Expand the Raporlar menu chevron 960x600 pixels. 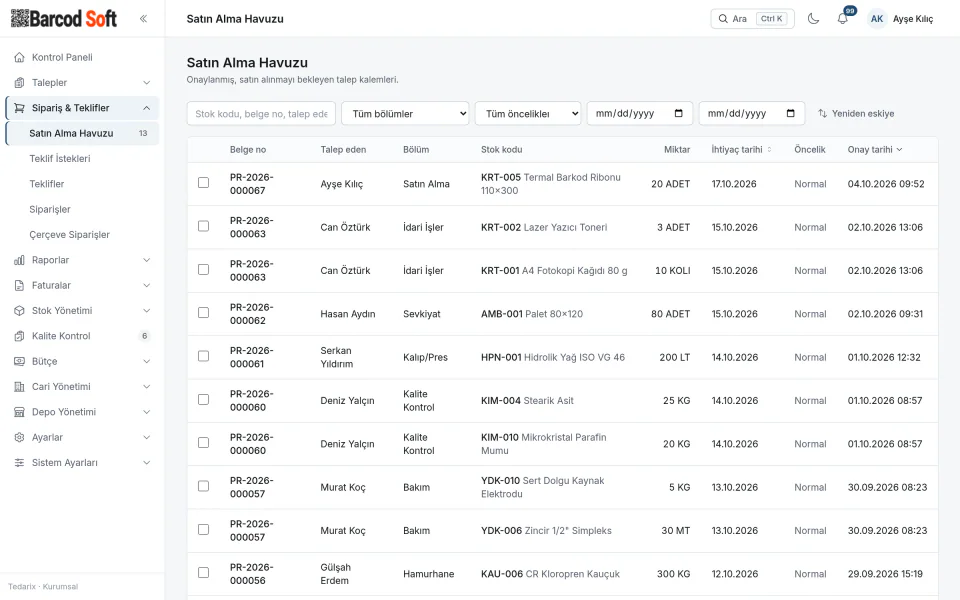coord(146,260)
